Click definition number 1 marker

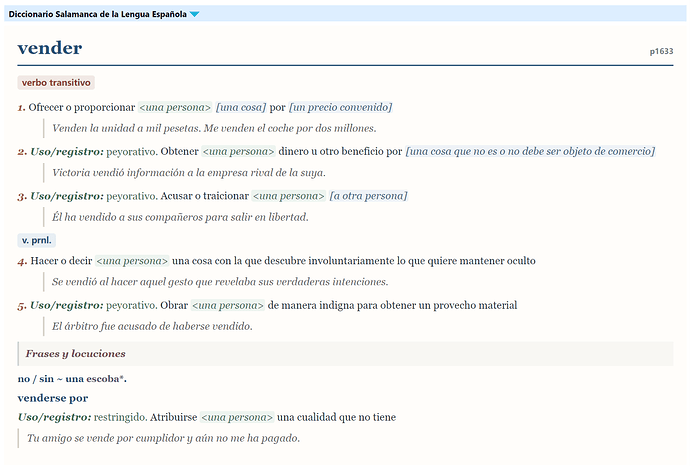(22, 107)
